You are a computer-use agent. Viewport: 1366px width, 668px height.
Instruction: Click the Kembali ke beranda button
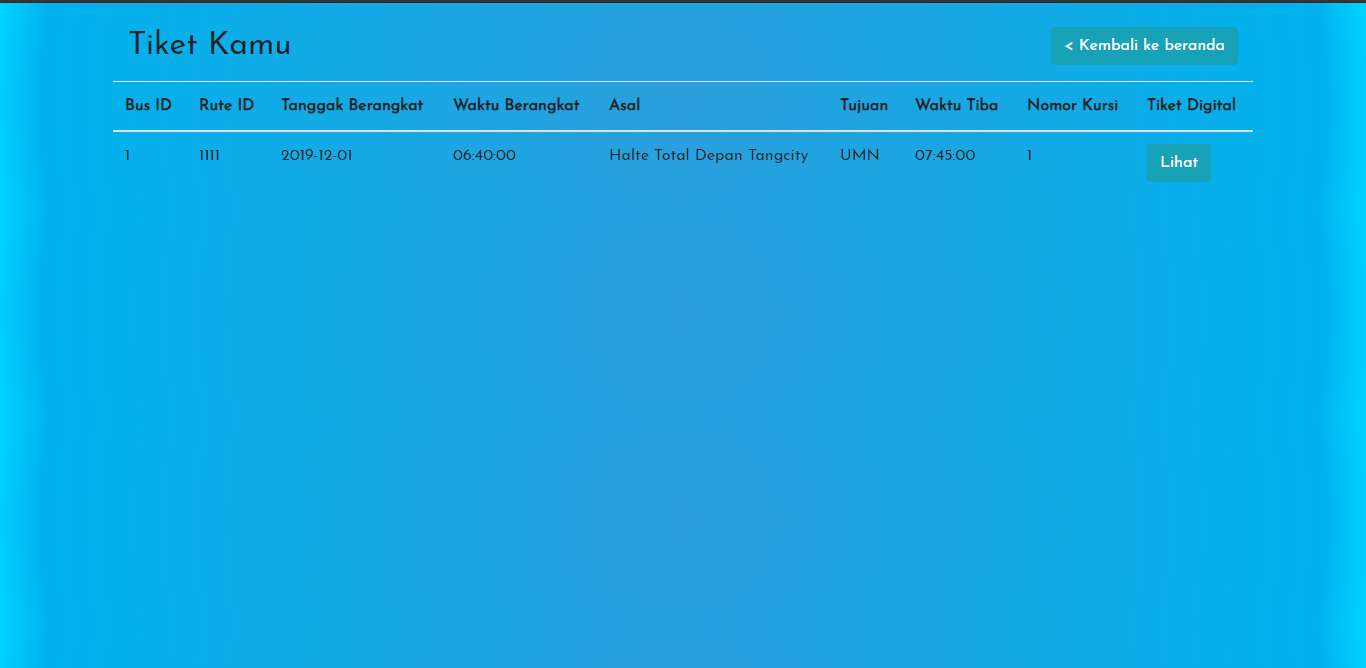tap(1144, 46)
